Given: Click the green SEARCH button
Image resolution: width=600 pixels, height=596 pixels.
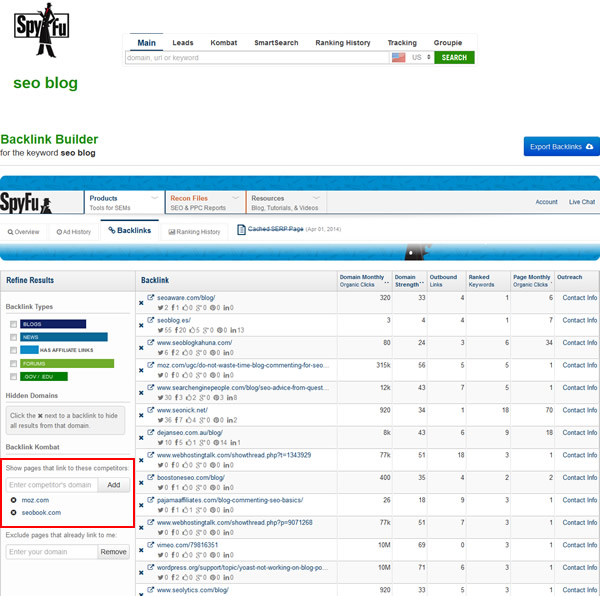Looking at the screenshot, I should [x=454, y=57].
